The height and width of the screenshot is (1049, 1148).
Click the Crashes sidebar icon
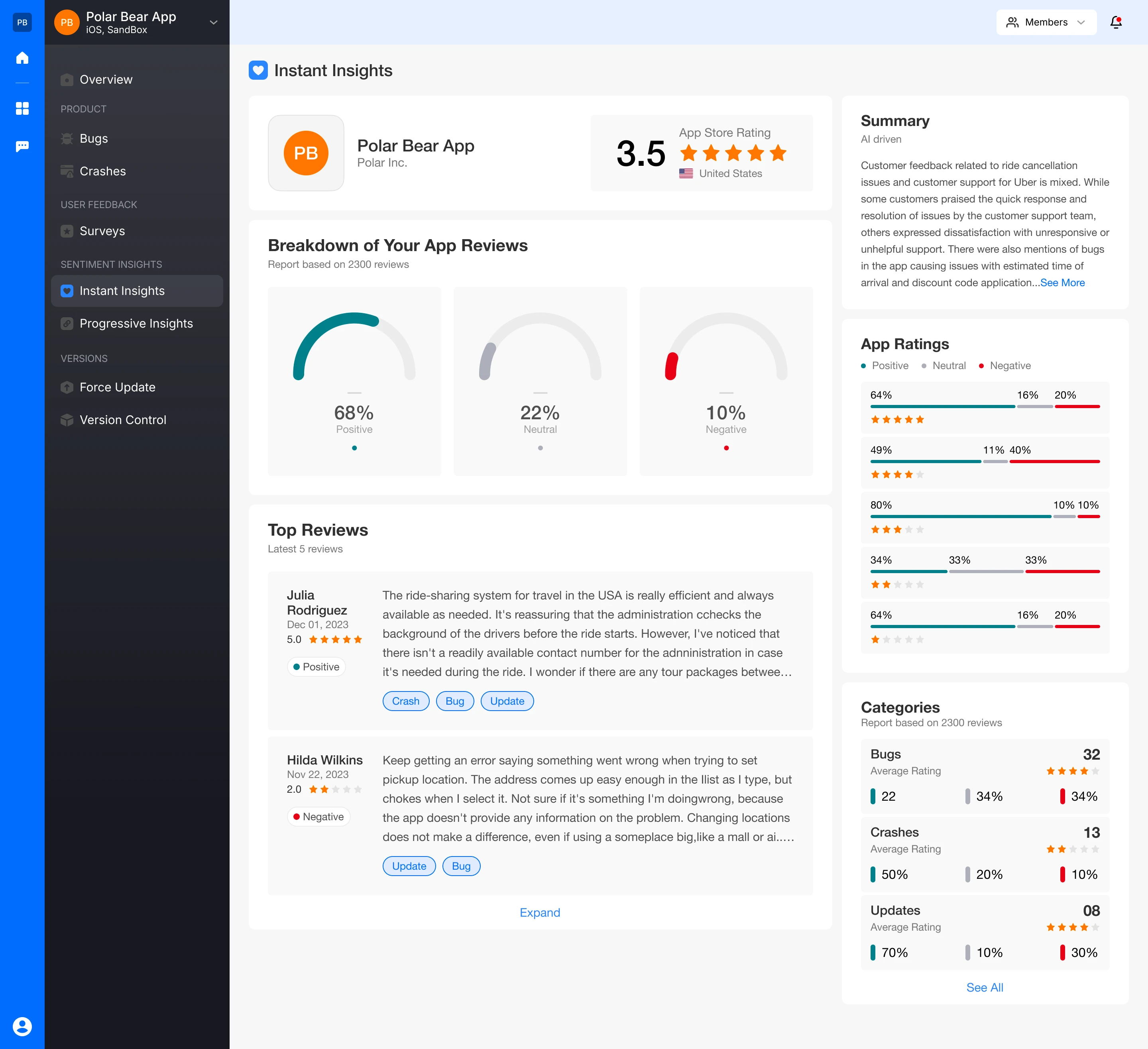coord(67,171)
